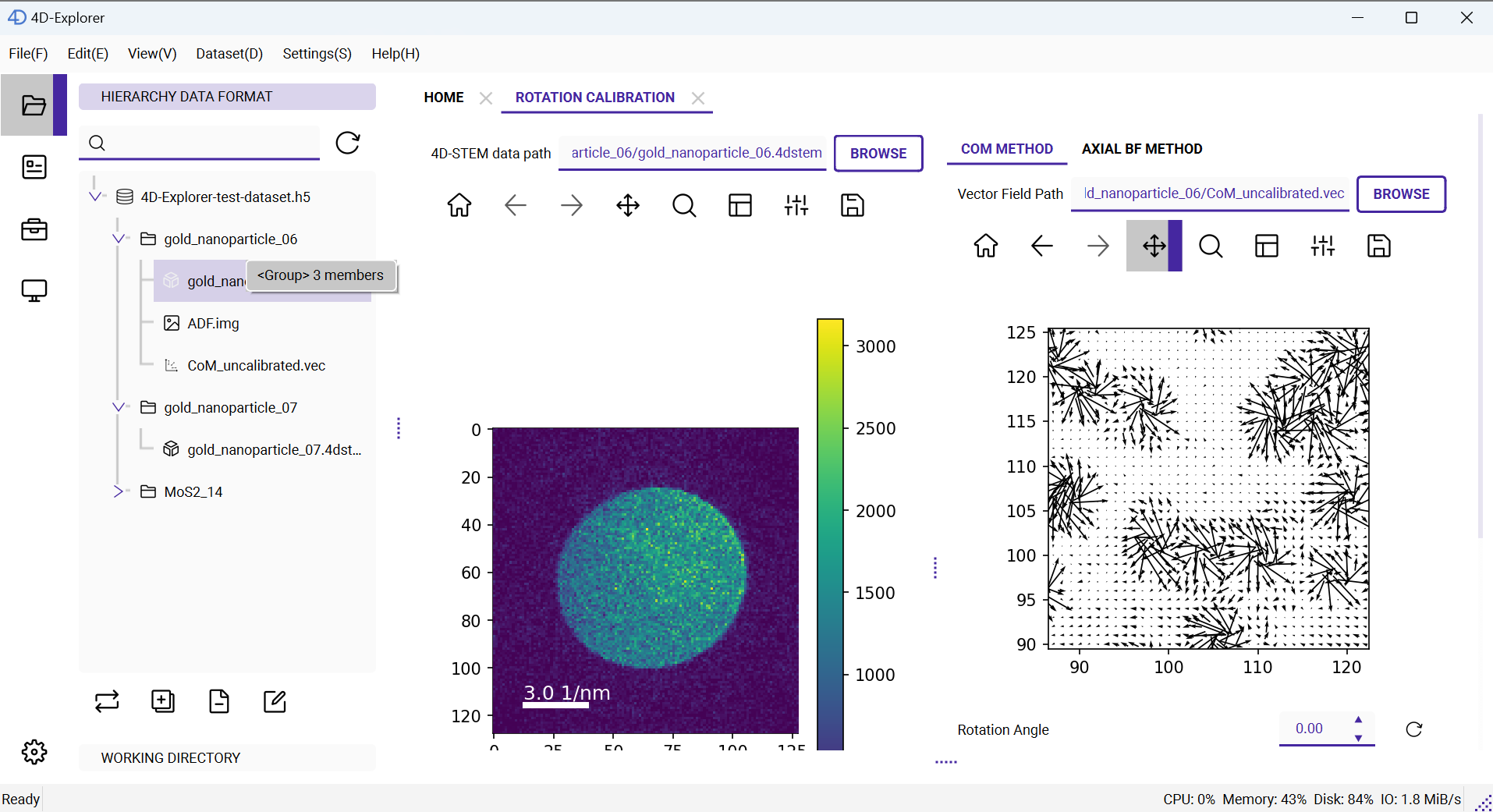Click BROWSE next to 4D-STEM data path
Screen dimensions: 1493x812
pyautogui.click(x=878, y=154)
